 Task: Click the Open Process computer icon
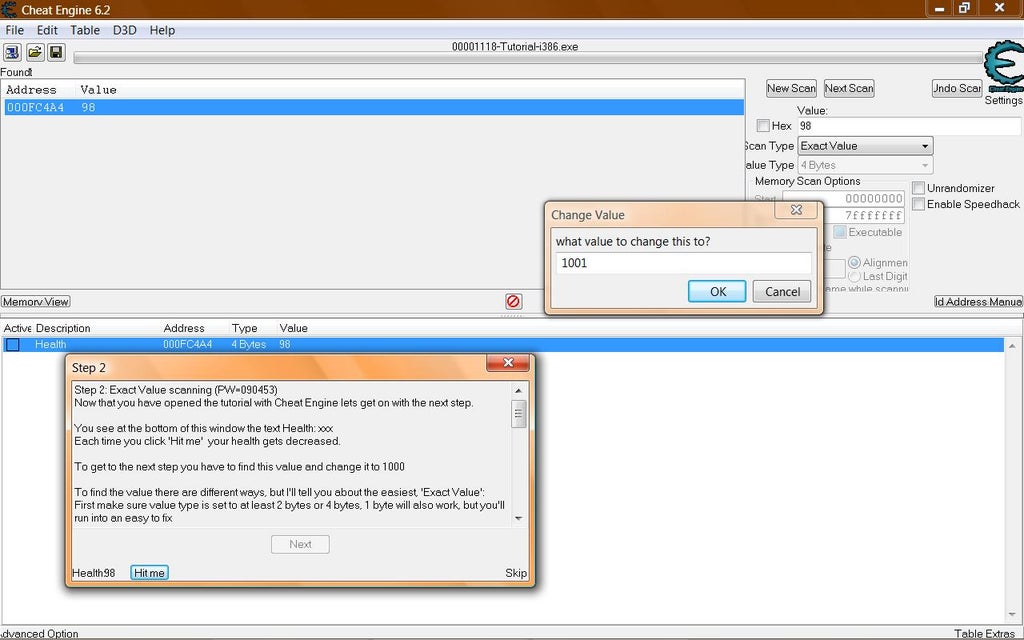[13, 52]
